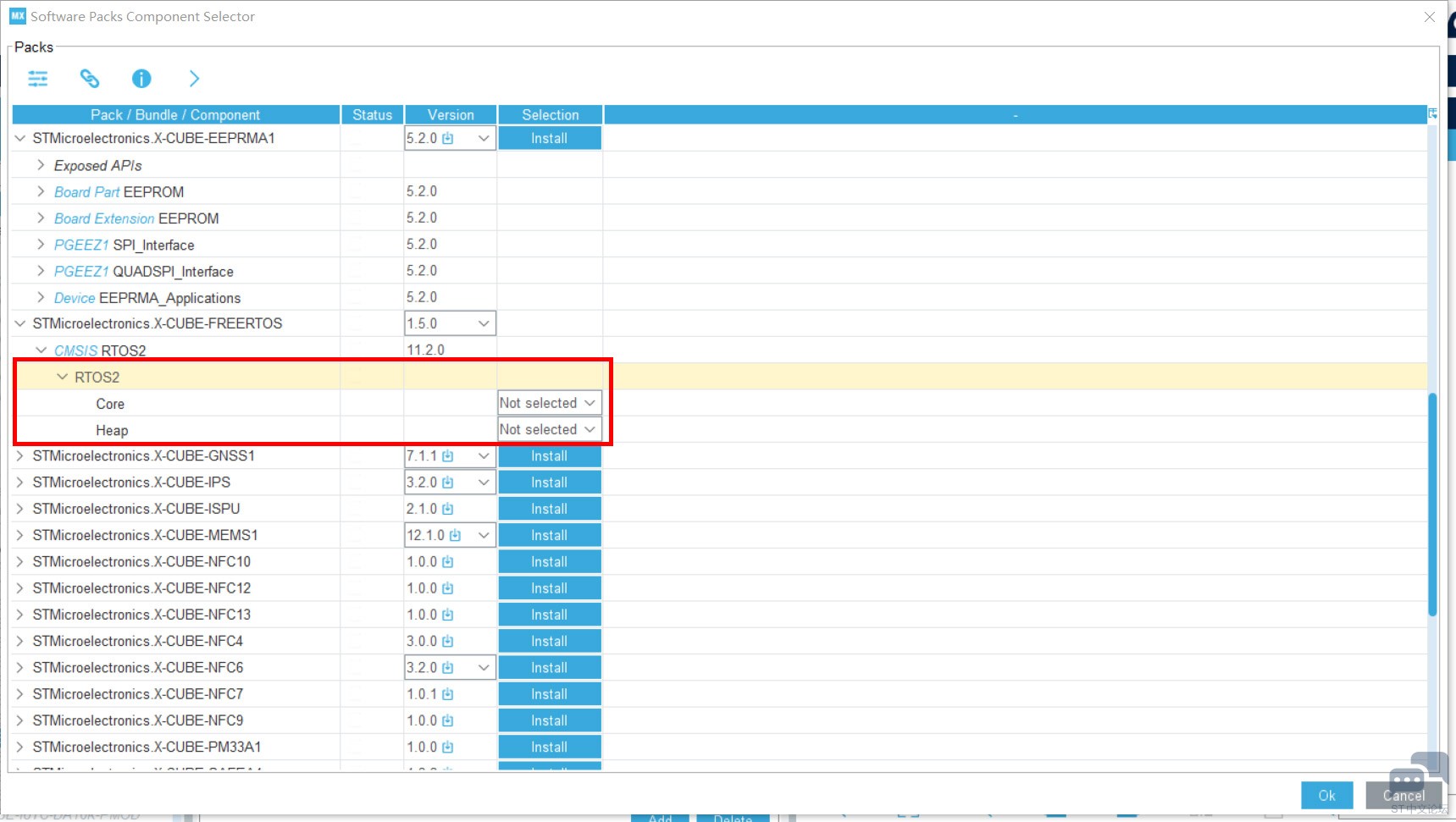Collapse the CMSIS RTOS2 bundle chevron
This screenshot has height=822, width=1456.
coord(41,350)
